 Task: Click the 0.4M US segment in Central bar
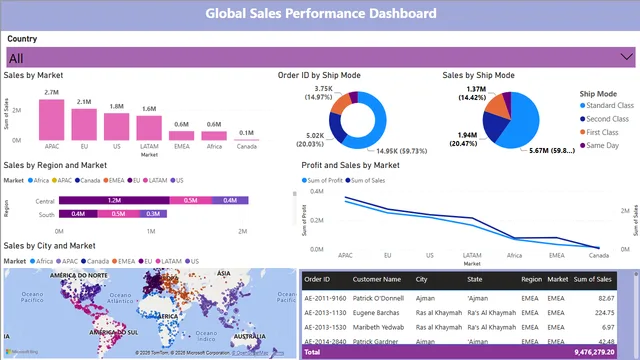pos(230,200)
